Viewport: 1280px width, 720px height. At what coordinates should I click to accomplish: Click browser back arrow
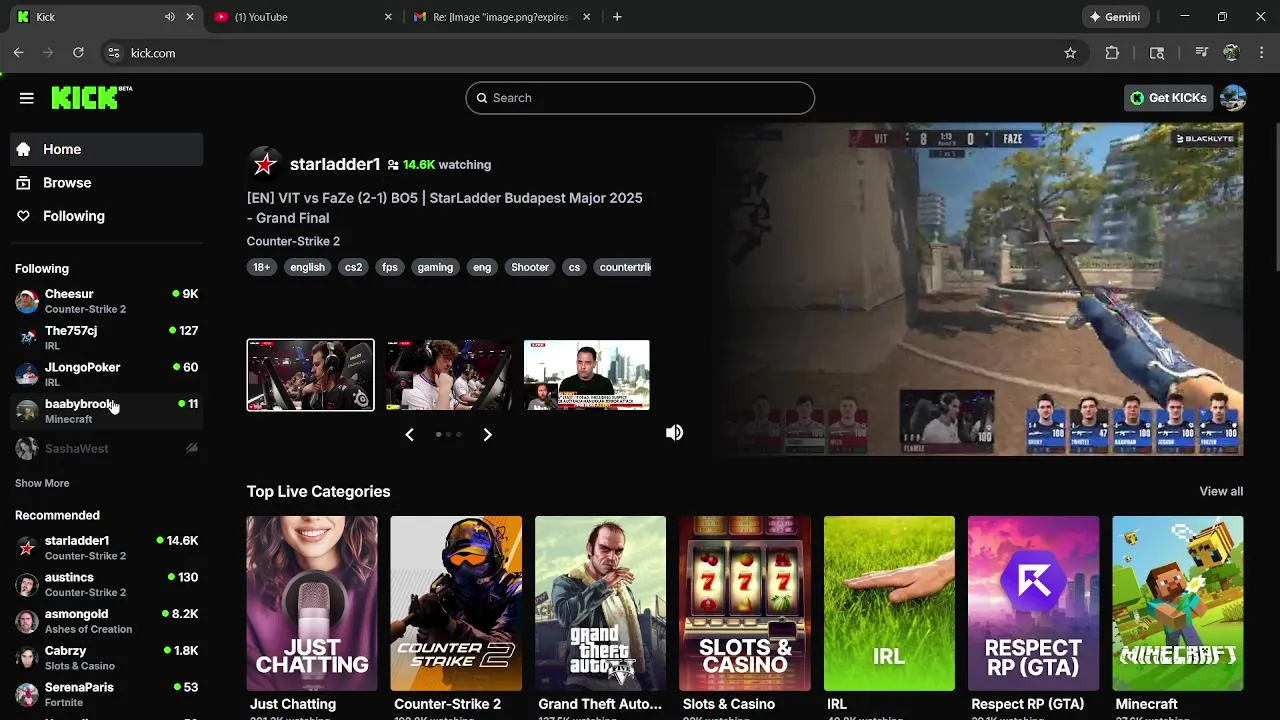pyautogui.click(x=19, y=53)
